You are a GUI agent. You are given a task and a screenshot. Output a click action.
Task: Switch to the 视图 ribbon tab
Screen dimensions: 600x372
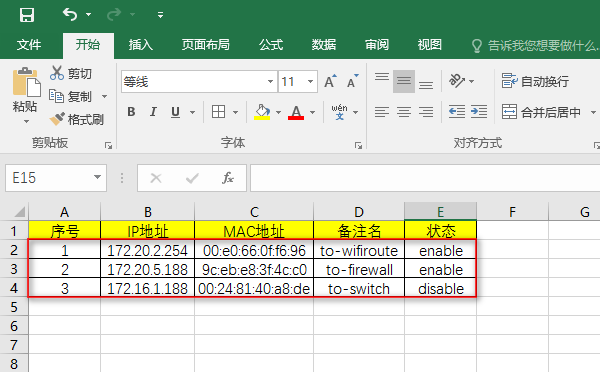pyautogui.click(x=429, y=45)
